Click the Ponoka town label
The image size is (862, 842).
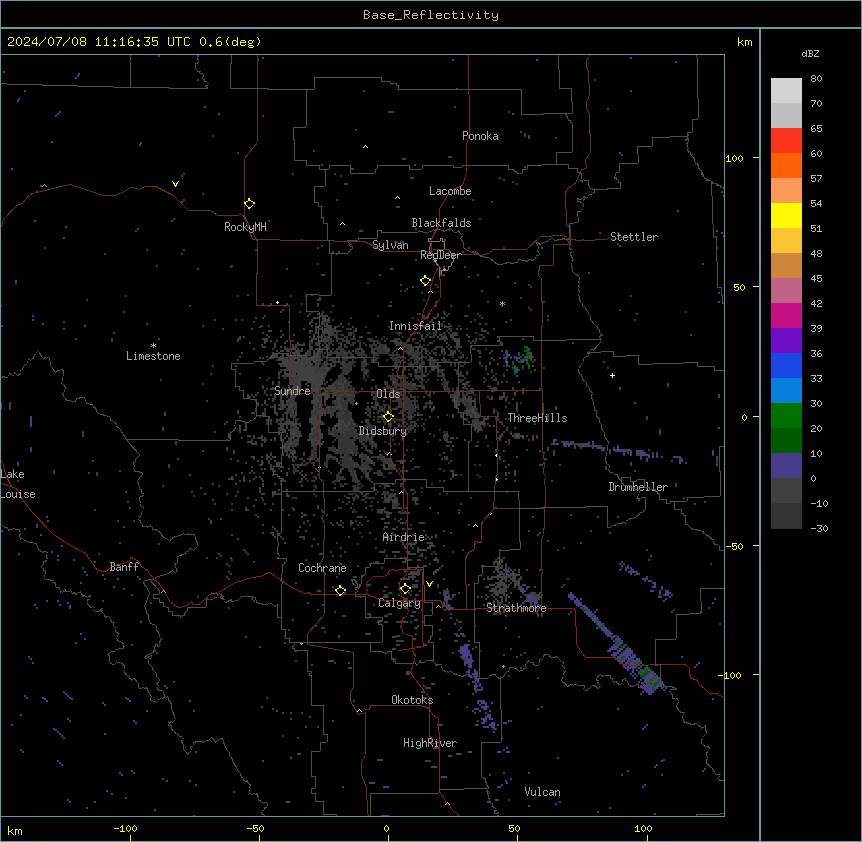point(480,136)
